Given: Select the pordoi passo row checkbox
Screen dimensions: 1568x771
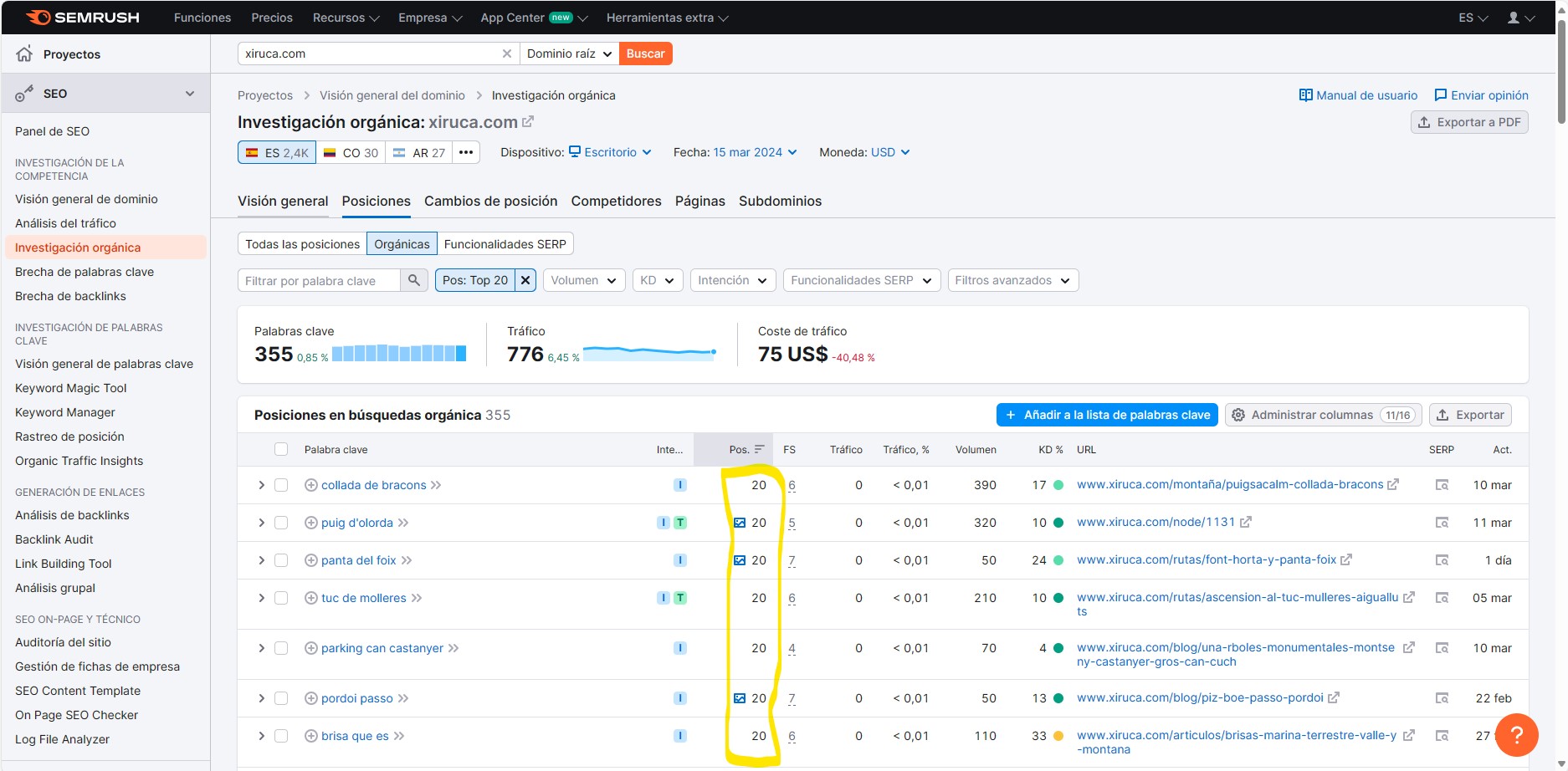Looking at the screenshot, I should coord(281,698).
